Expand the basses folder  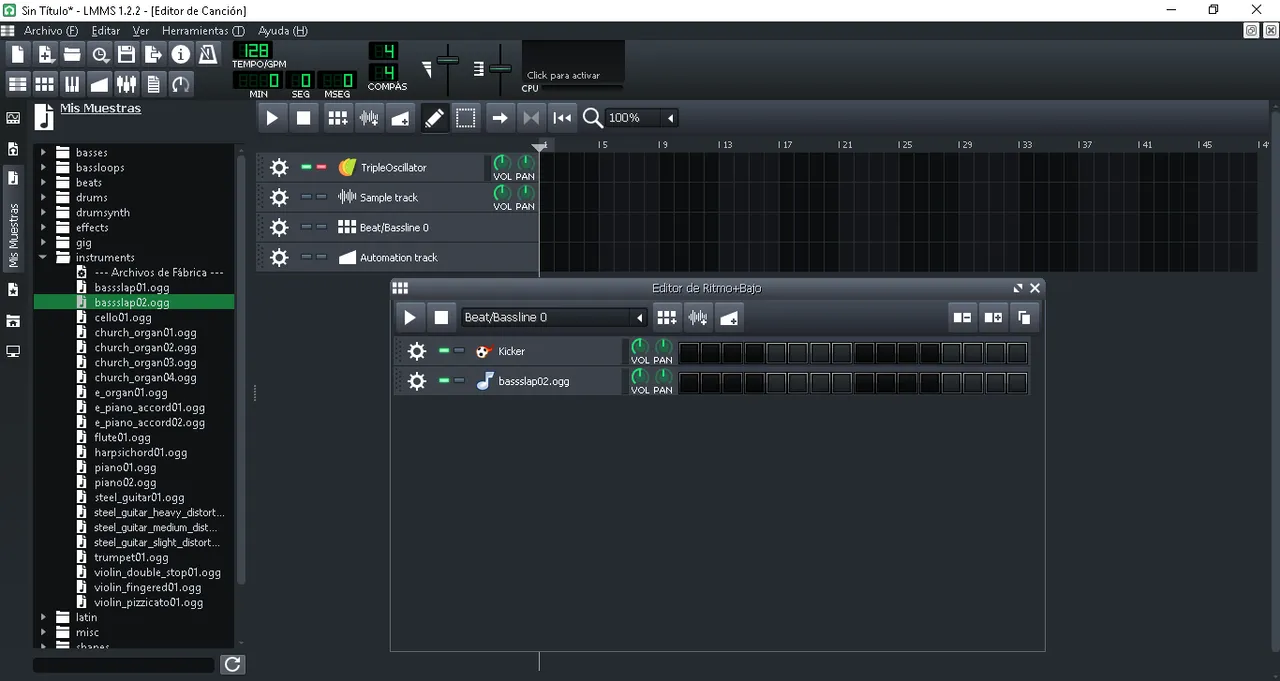point(43,153)
